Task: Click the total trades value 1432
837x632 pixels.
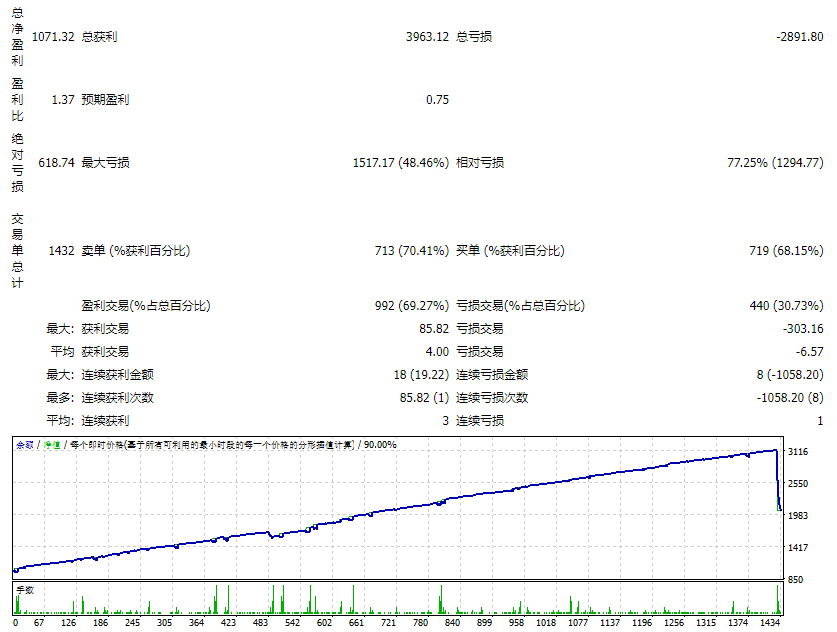Action: [61, 251]
